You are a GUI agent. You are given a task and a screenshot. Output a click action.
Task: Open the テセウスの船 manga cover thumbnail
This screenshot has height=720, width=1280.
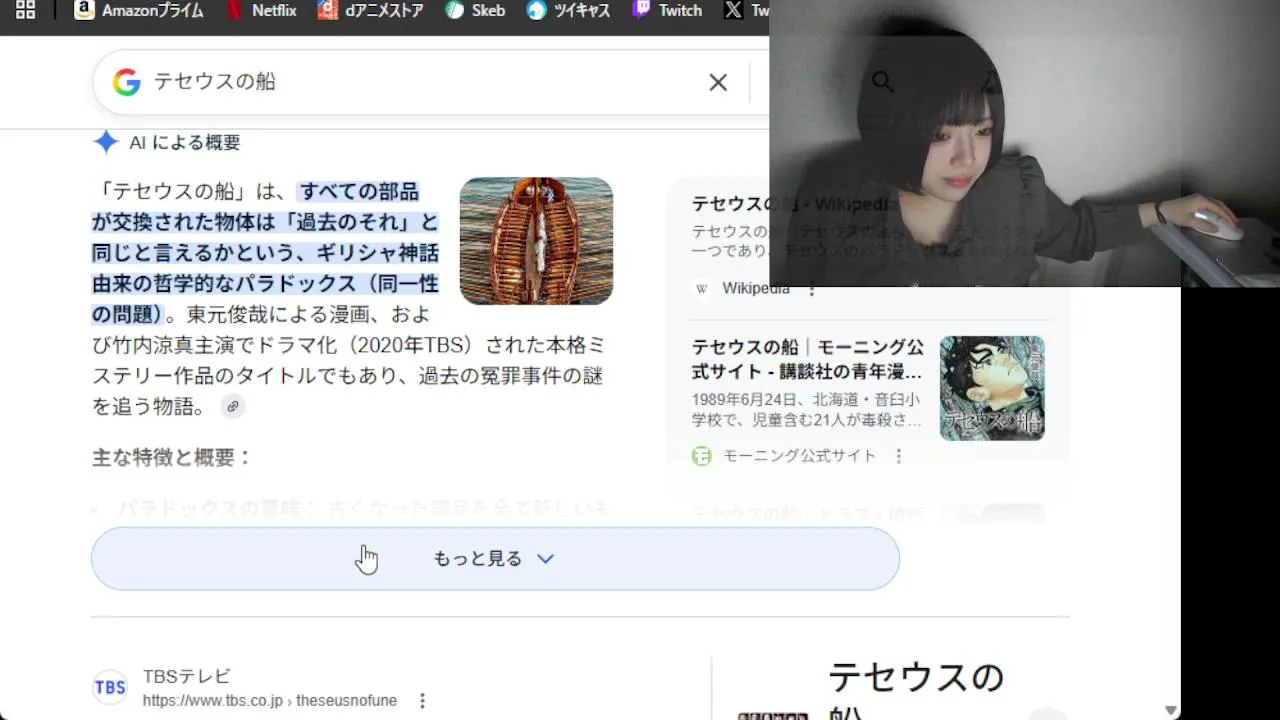(992, 388)
